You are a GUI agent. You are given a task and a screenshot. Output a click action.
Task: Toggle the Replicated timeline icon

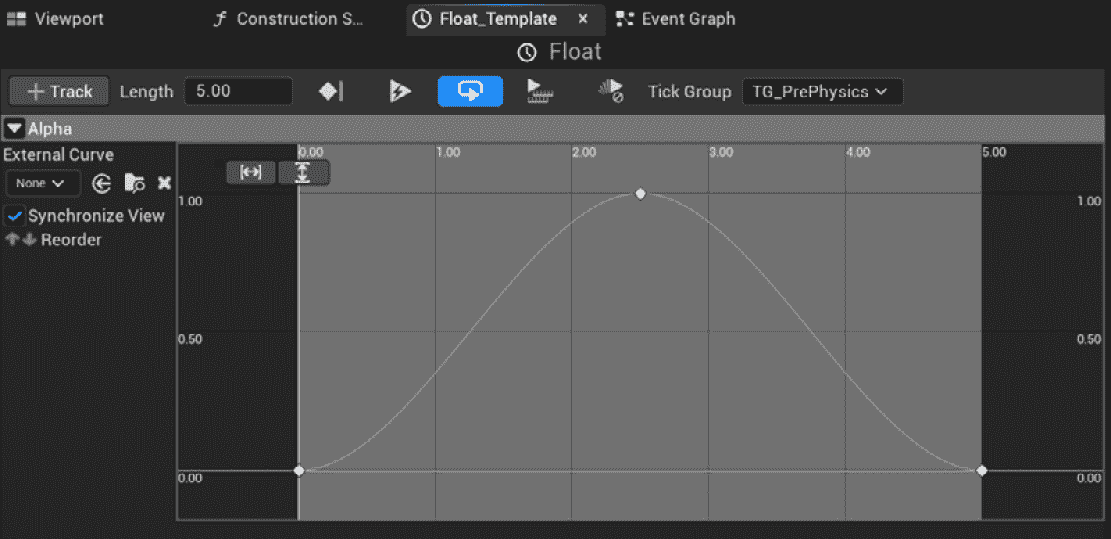pyautogui.click(x=541, y=91)
